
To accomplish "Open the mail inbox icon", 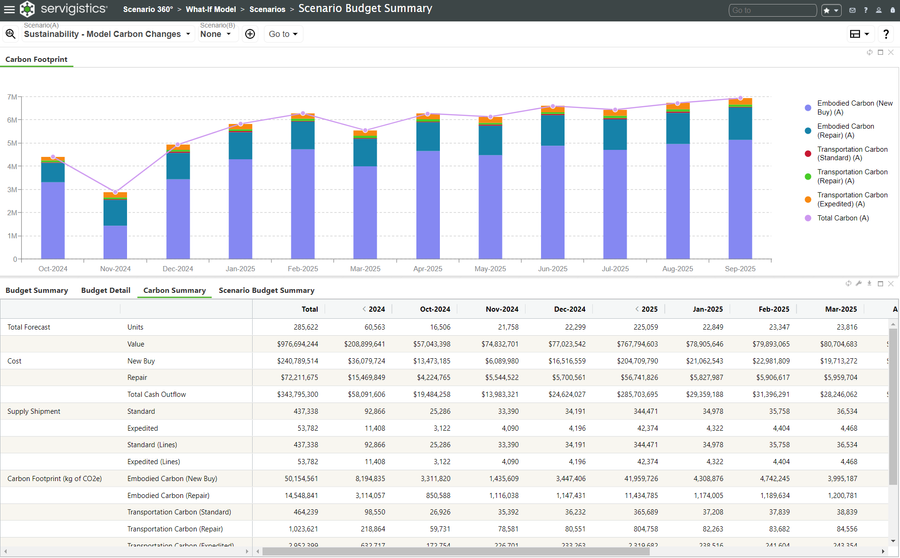I will (x=852, y=10).
